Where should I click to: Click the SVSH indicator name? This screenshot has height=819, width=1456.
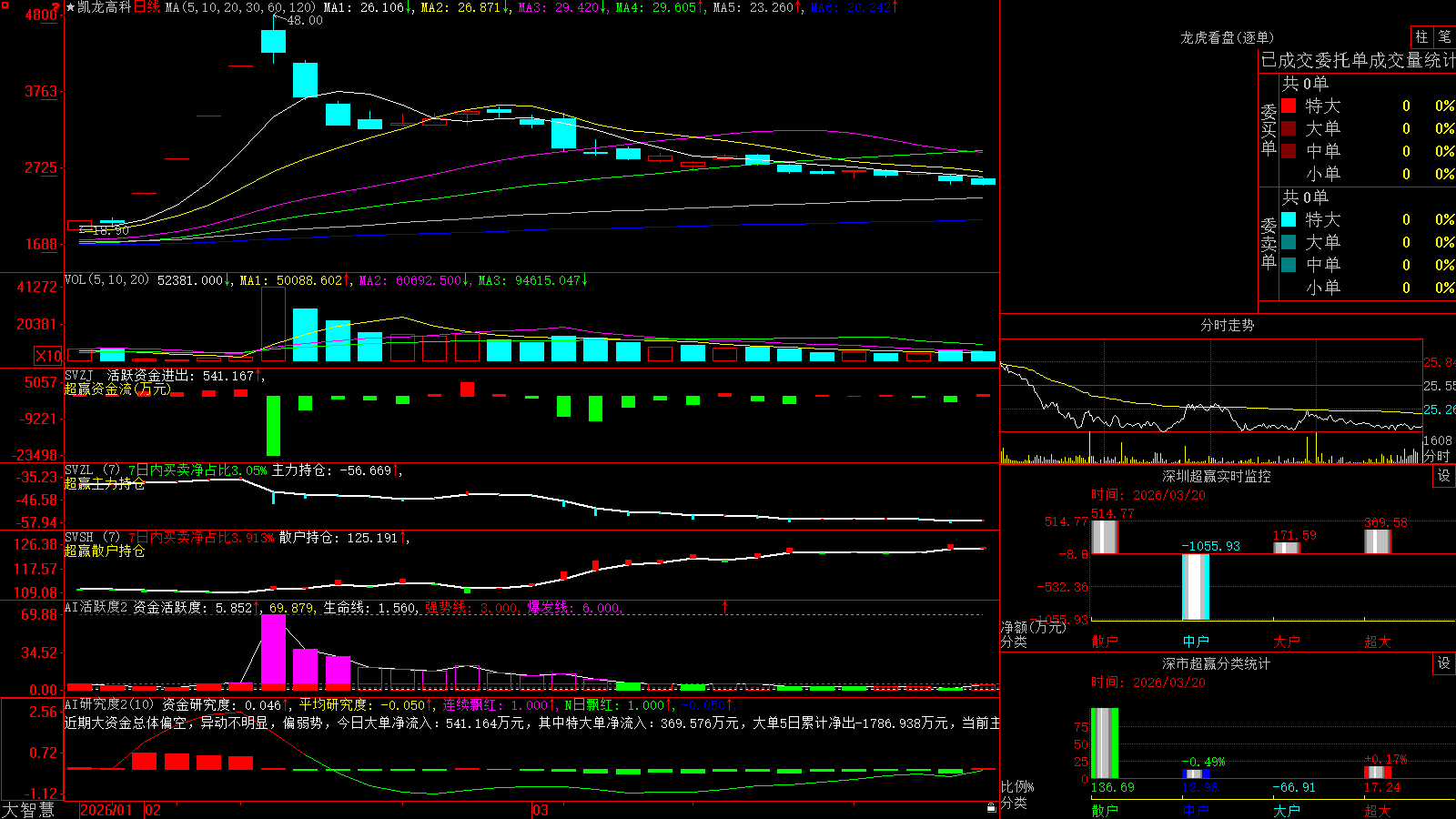(x=79, y=538)
